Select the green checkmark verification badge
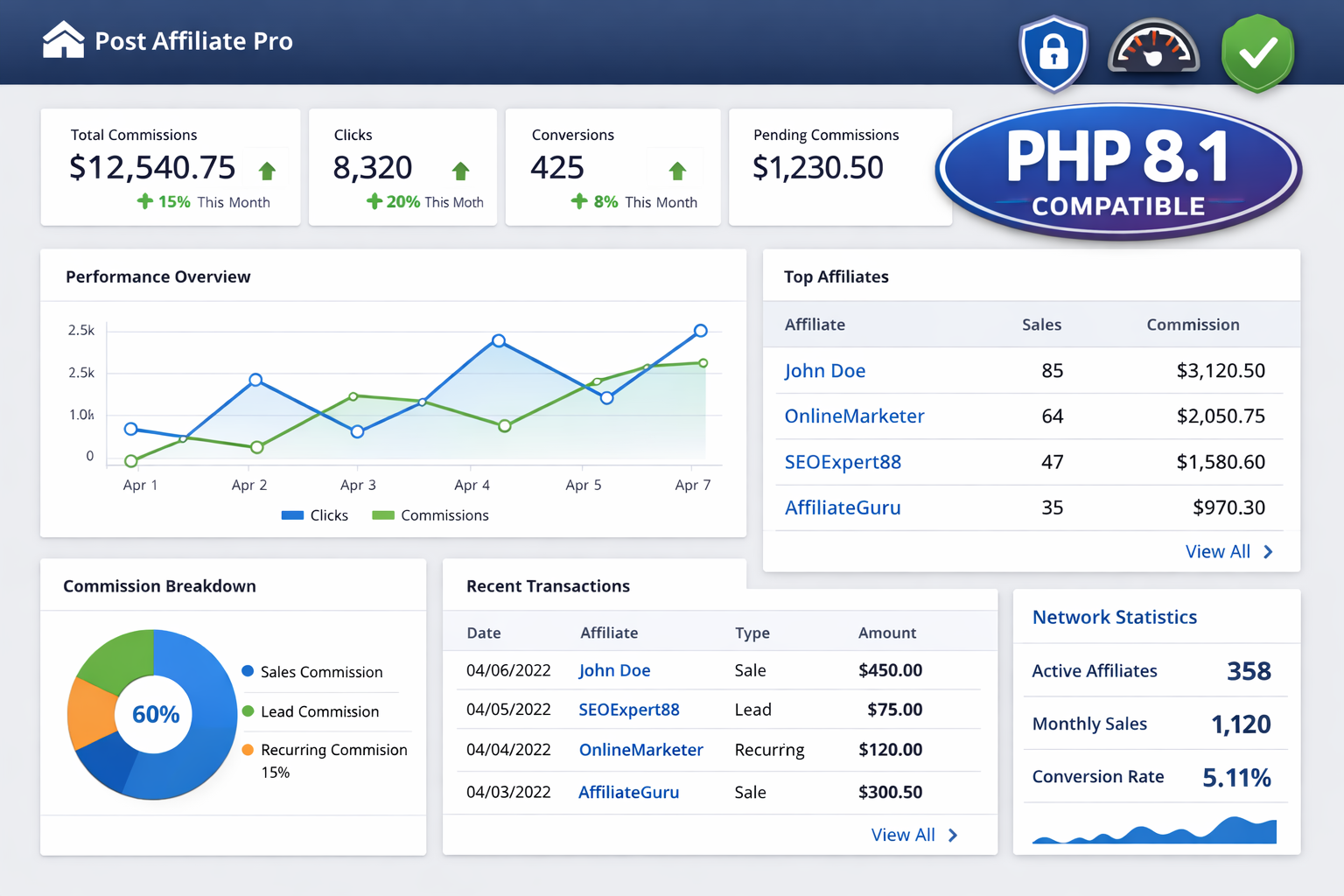This screenshot has height=896, width=1344. (x=1257, y=52)
